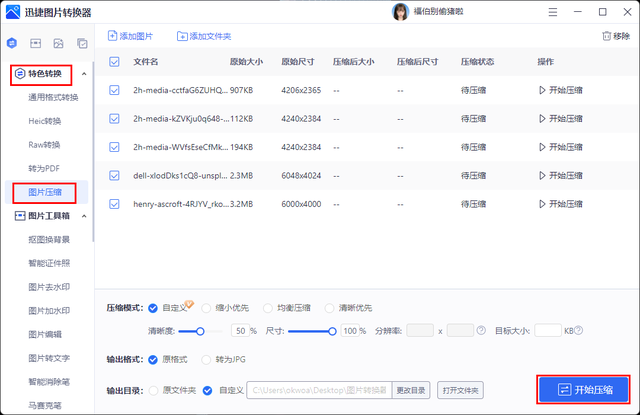
Task: Open the toolbox icon tab in sidebar
Action: [36, 43]
